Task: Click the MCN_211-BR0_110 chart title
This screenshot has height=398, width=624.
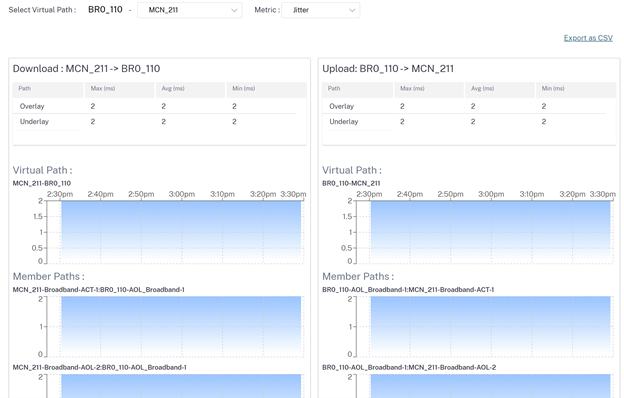Action: pos(42,183)
